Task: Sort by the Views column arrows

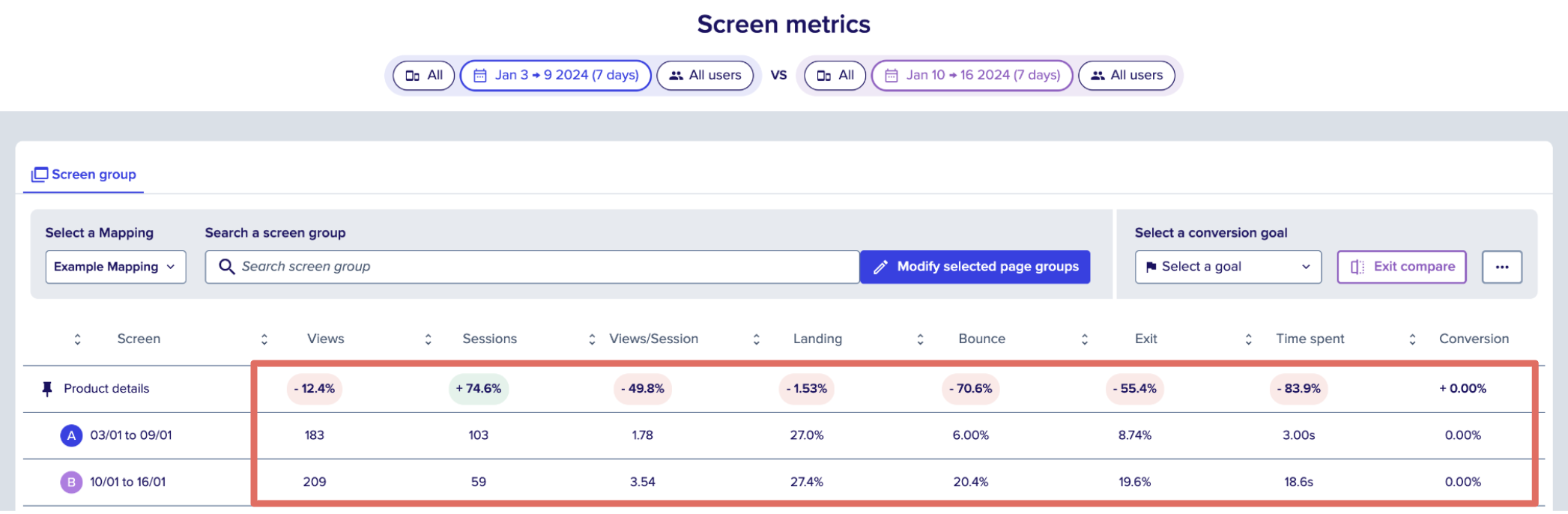Action: (264, 339)
